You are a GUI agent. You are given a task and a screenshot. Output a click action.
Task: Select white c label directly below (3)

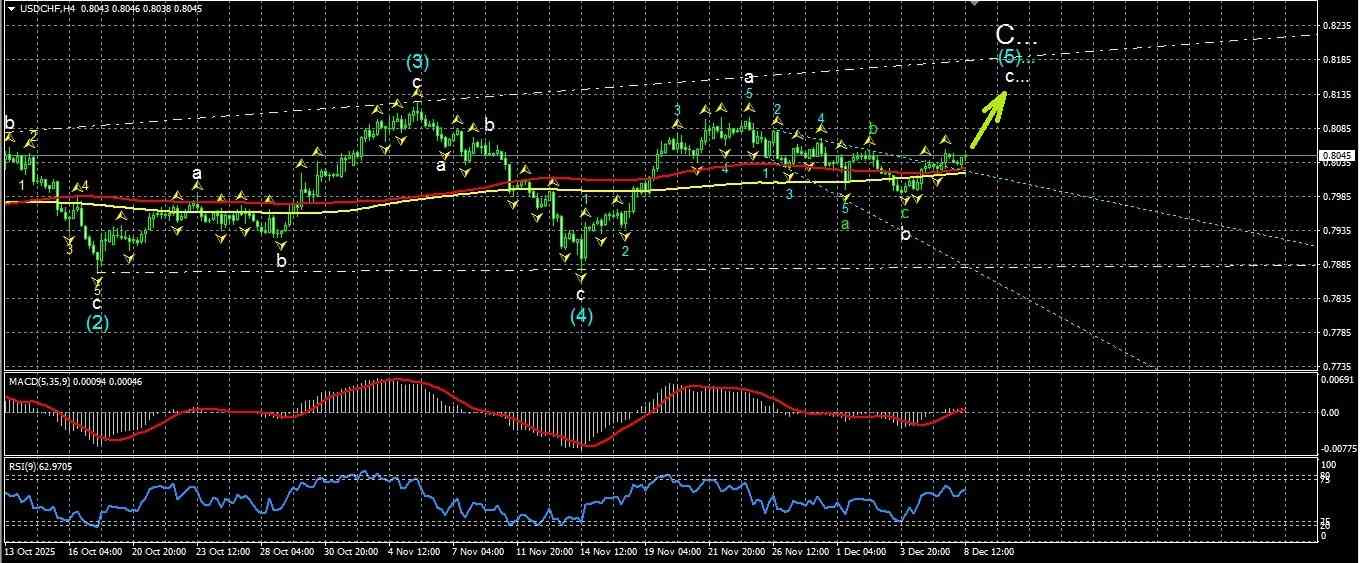click(416, 82)
